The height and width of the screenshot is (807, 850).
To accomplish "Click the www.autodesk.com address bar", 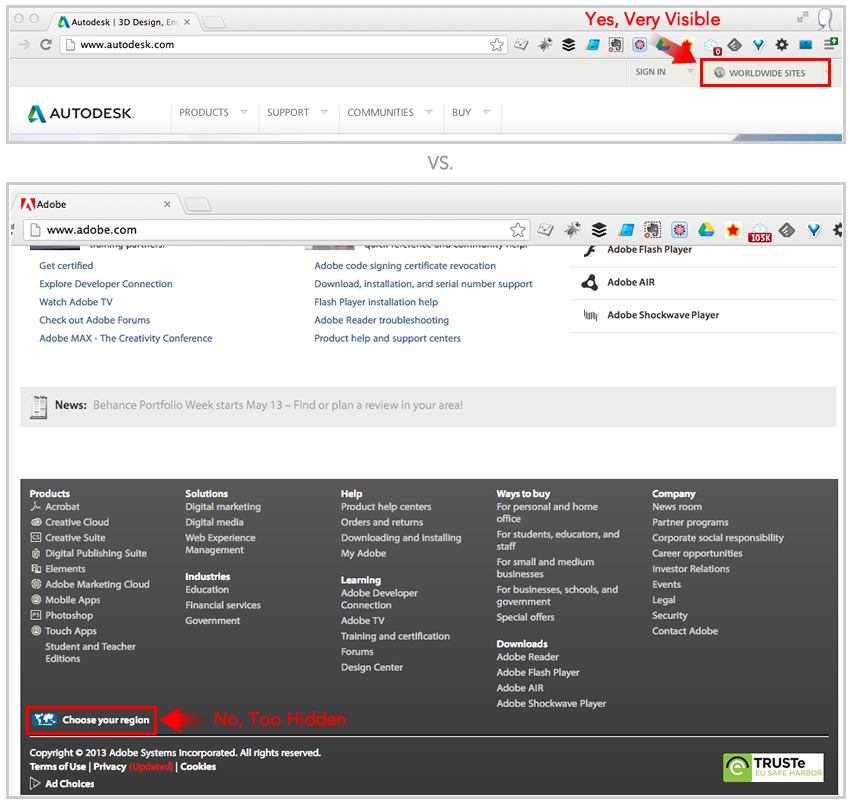I will [x=283, y=44].
